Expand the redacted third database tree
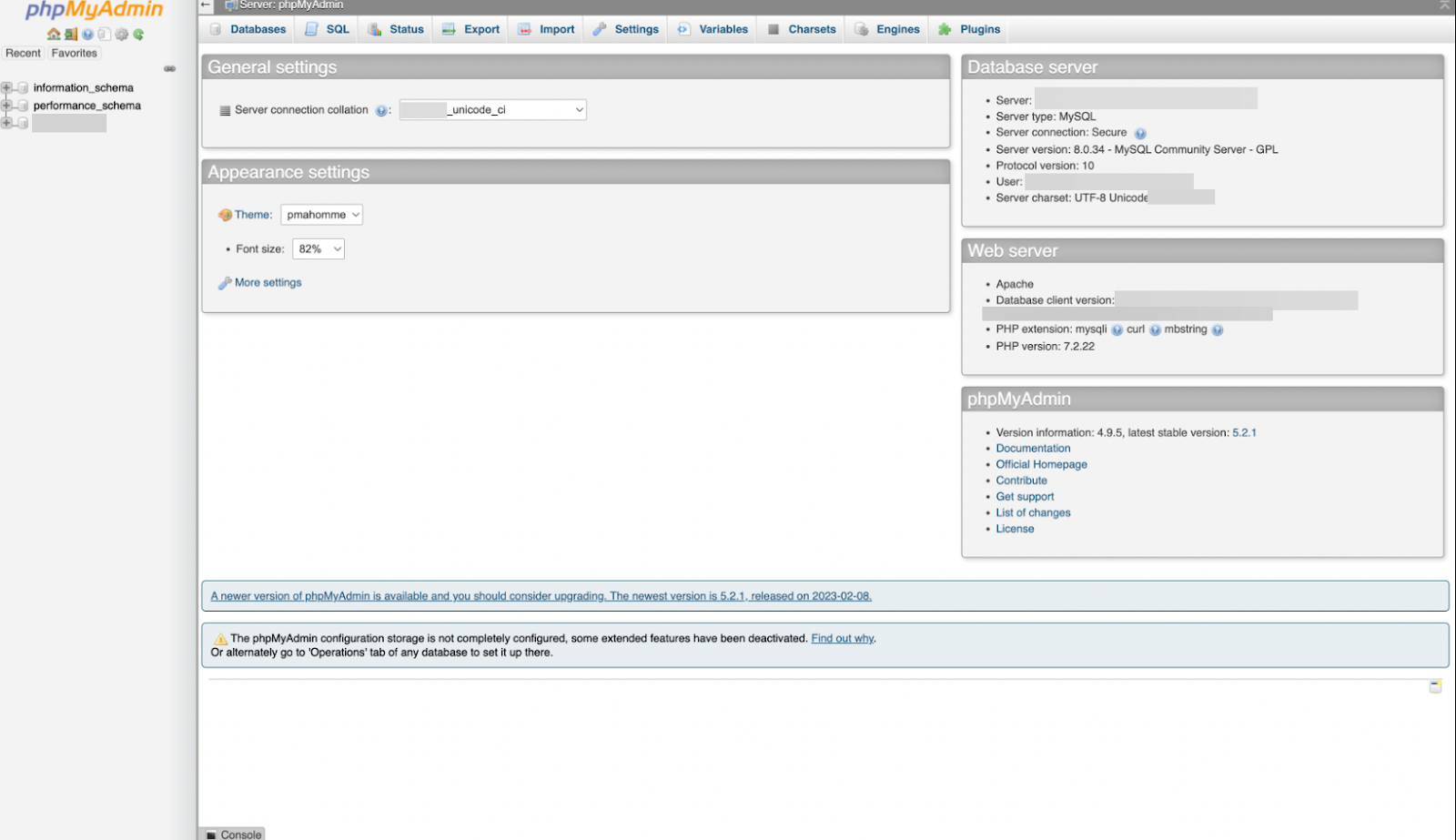Screen dimensions: 1456x840 [6, 123]
